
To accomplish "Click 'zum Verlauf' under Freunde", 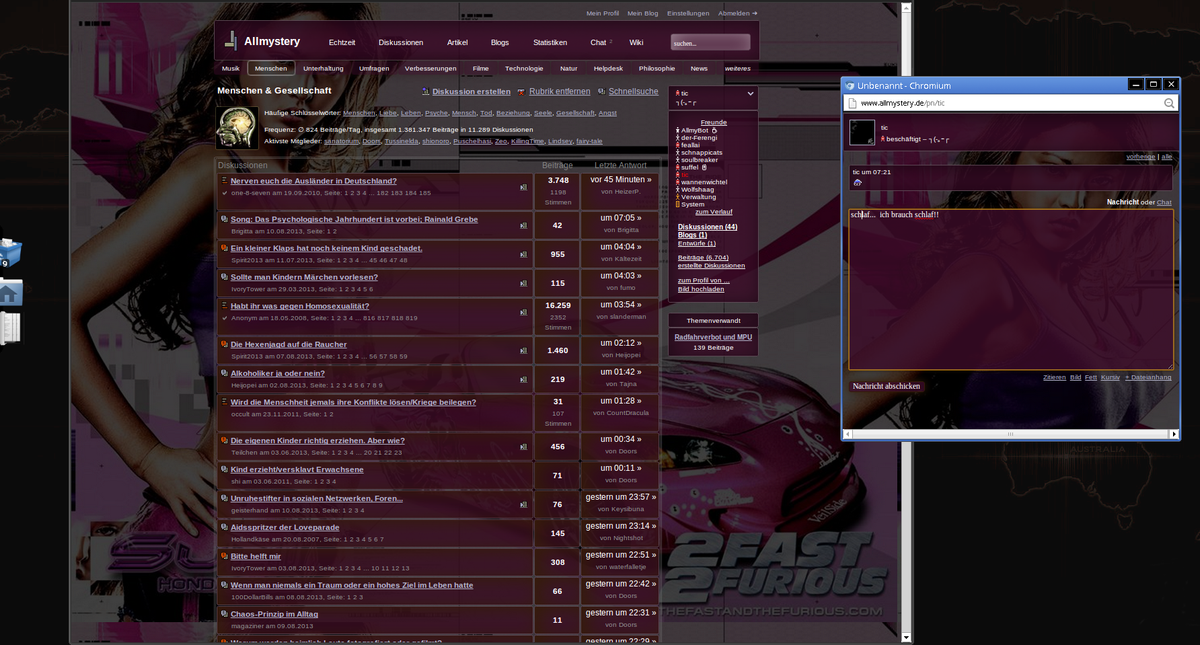I will pos(714,212).
